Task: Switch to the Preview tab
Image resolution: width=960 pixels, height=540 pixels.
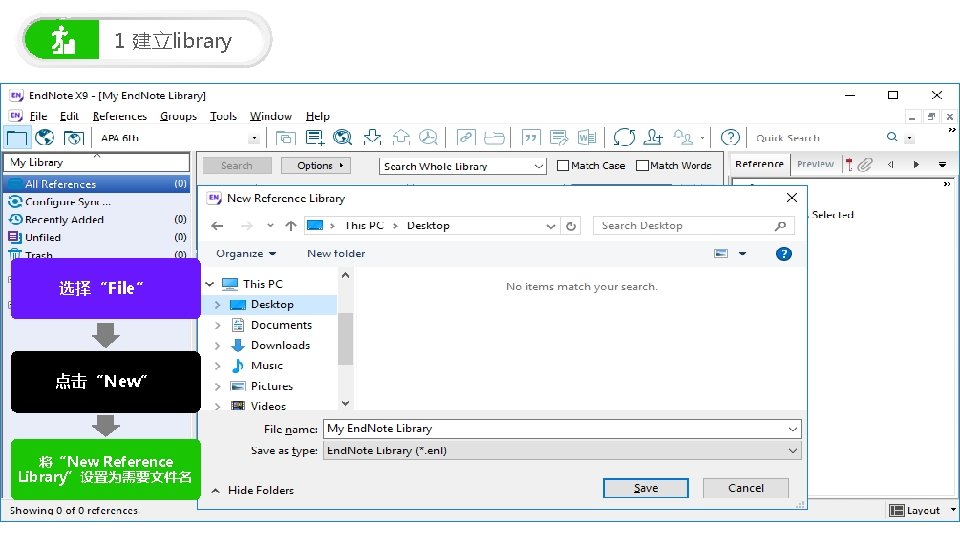Action: point(816,164)
